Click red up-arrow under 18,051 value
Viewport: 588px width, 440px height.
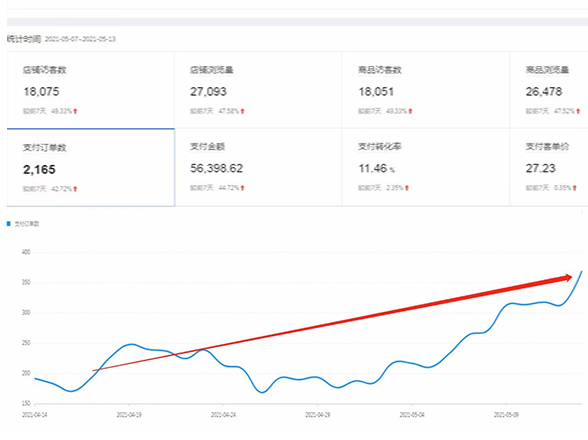click(x=410, y=111)
